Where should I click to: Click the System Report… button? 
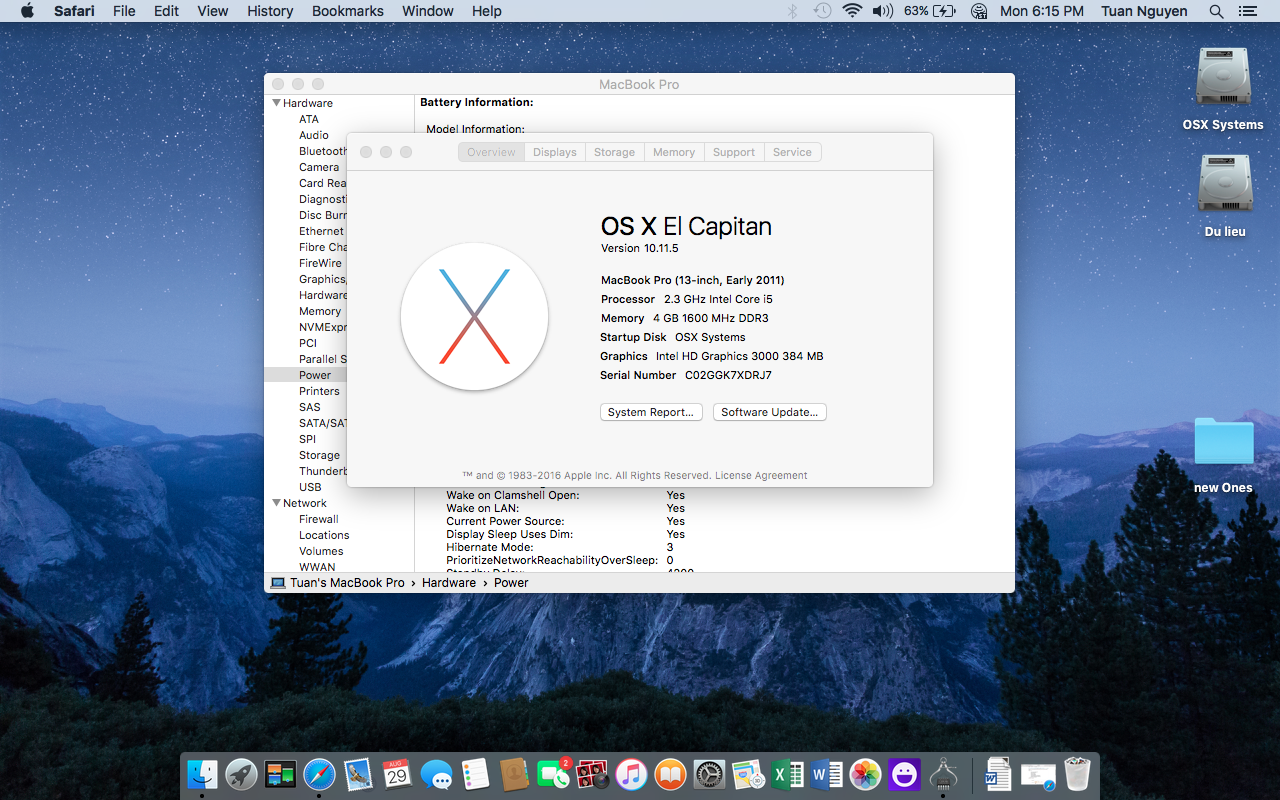tap(651, 412)
